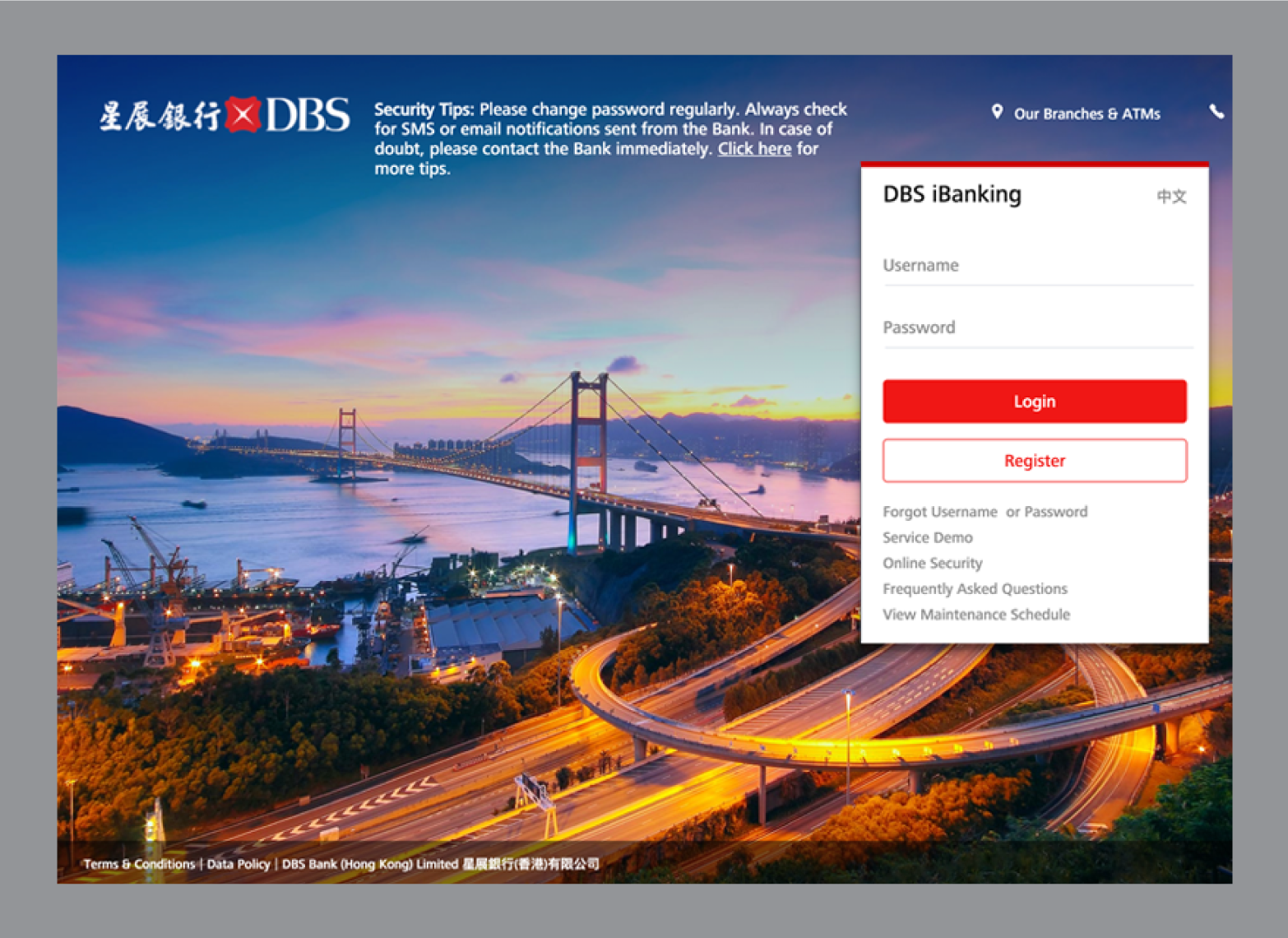Open the Service Demo link

tap(927, 537)
